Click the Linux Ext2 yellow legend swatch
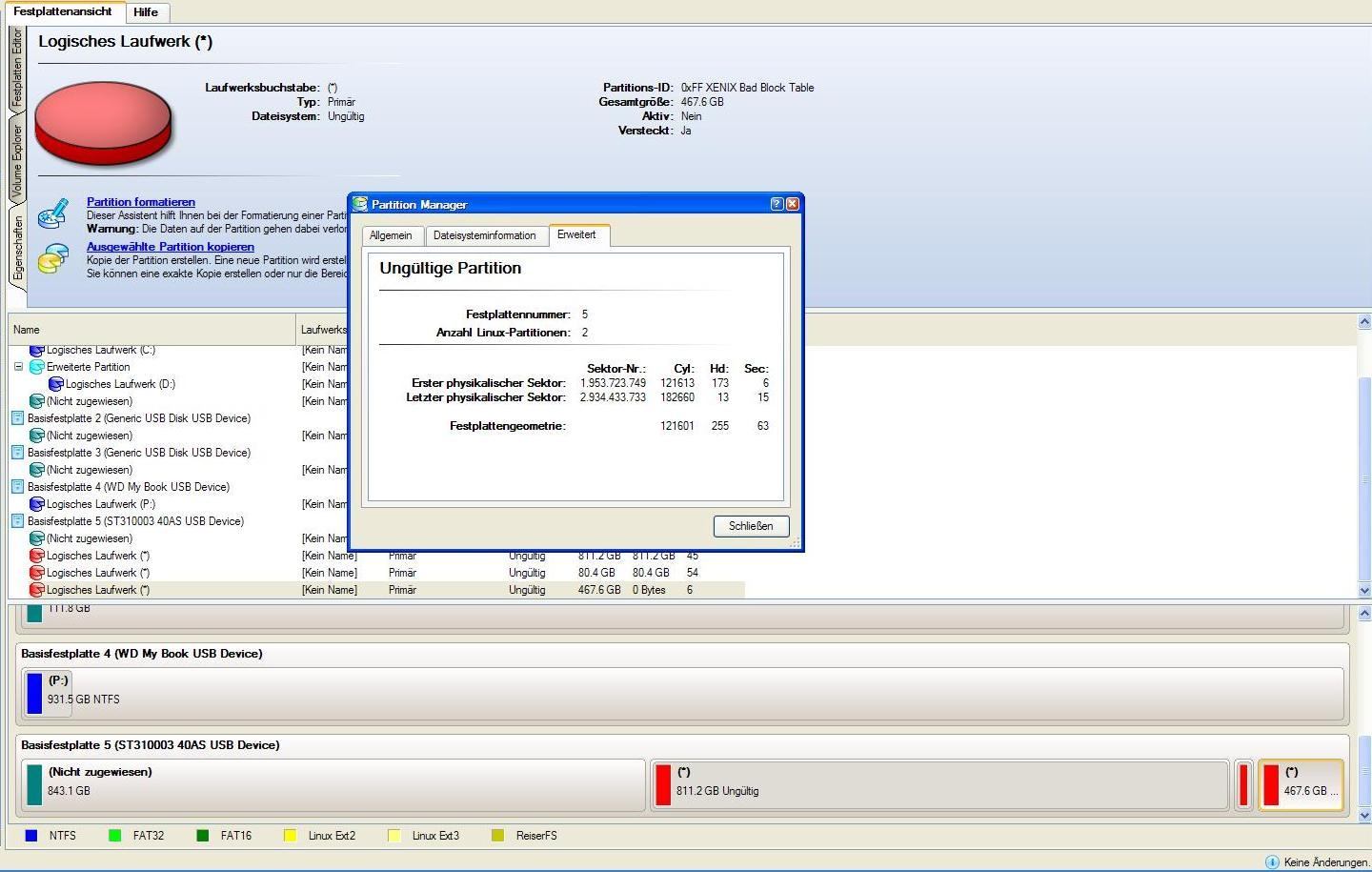This screenshot has height=872, width=1372. tap(290, 836)
